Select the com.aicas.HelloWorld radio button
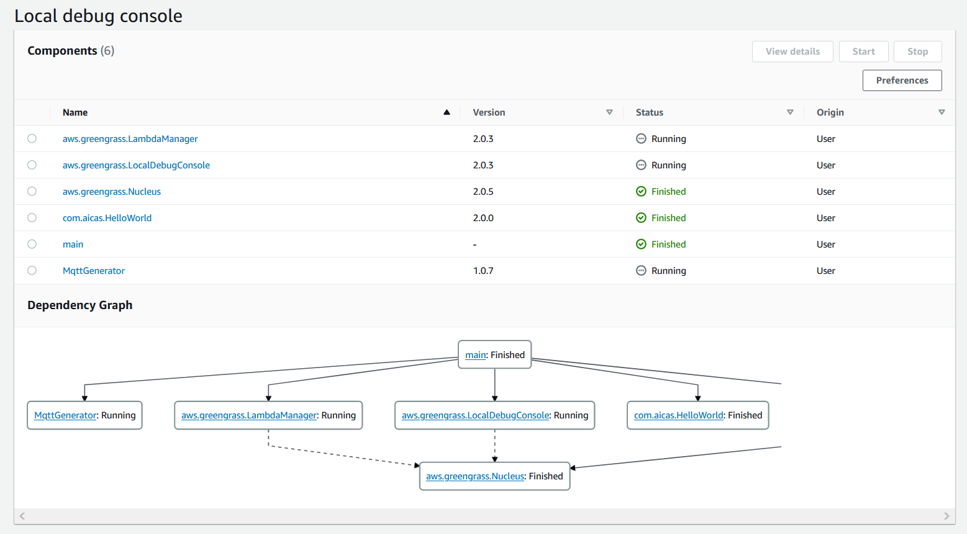The width and height of the screenshot is (967, 534). pyautogui.click(x=32, y=218)
